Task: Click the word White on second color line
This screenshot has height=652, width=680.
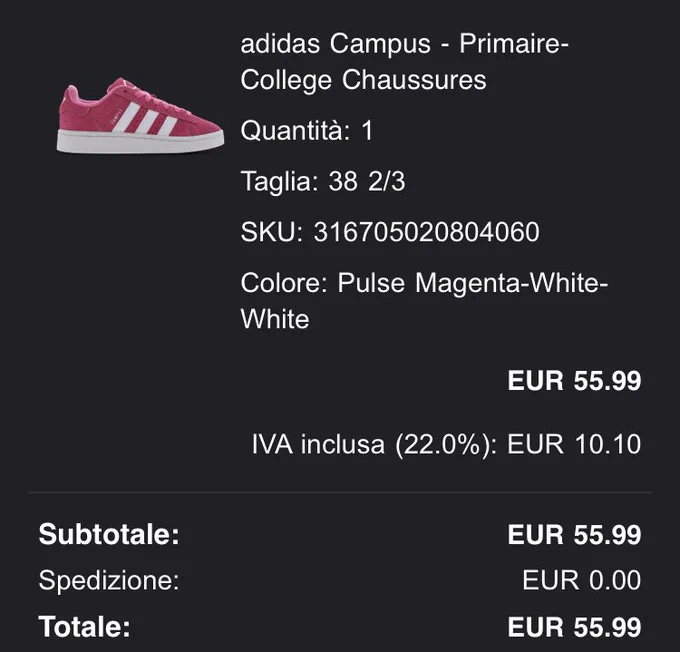Action: pyautogui.click(x=275, y=319)
